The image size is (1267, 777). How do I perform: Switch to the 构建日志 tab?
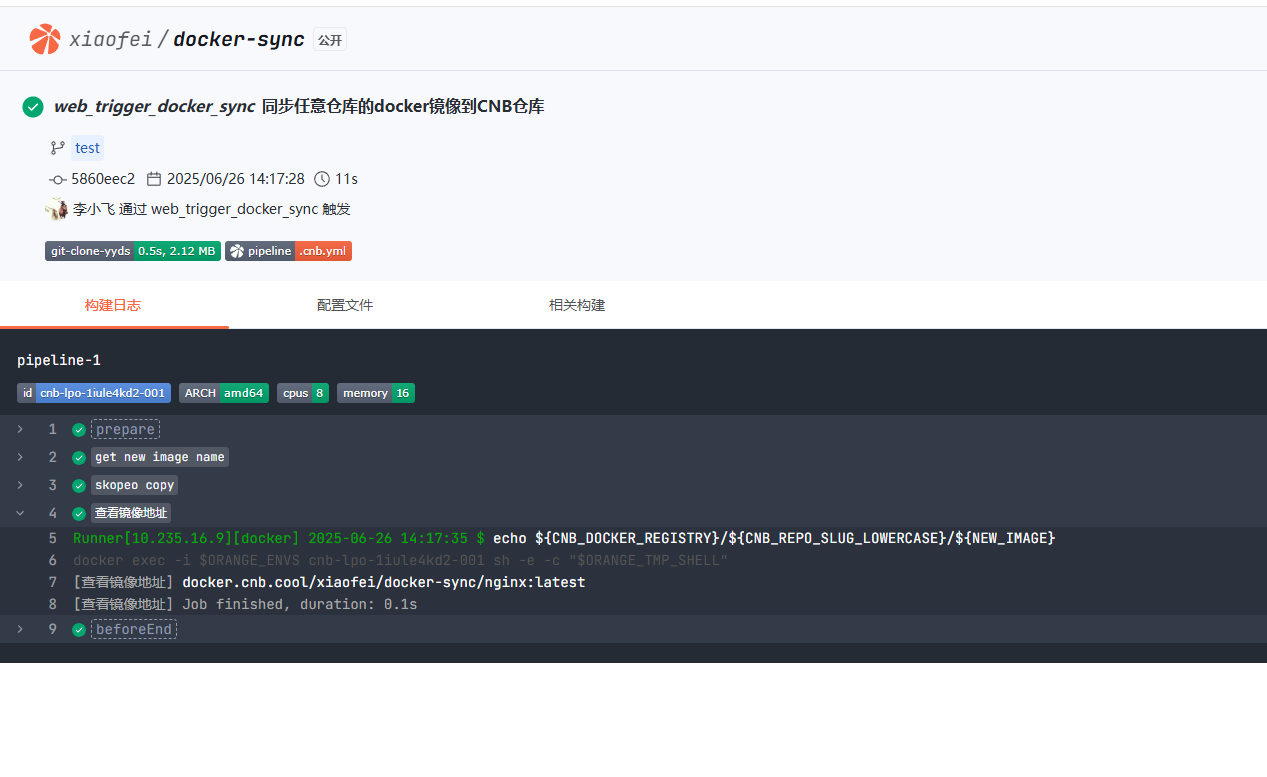coord(113,305)
